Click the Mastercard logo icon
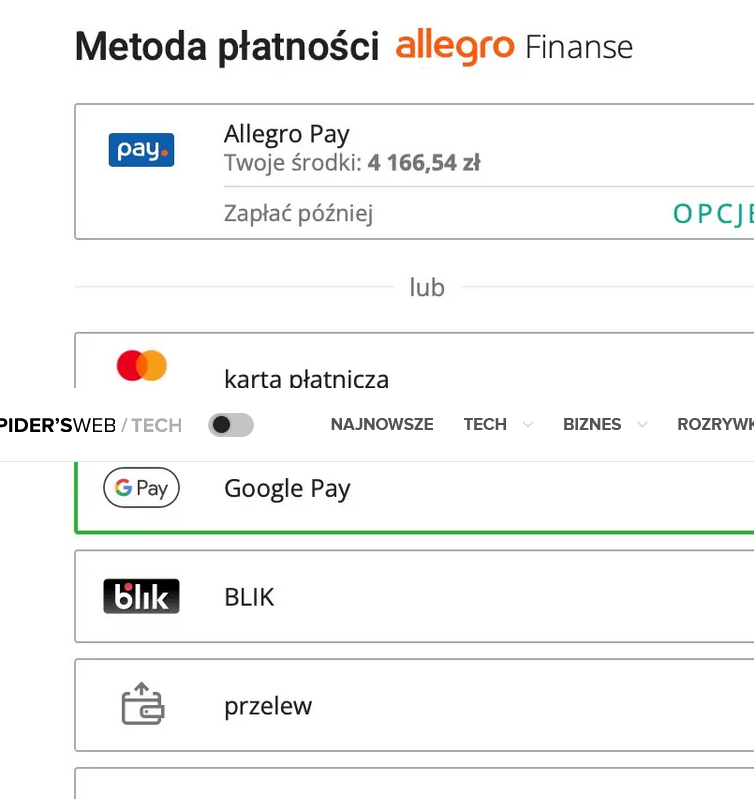The image size is (754, 799). point(141,366)
